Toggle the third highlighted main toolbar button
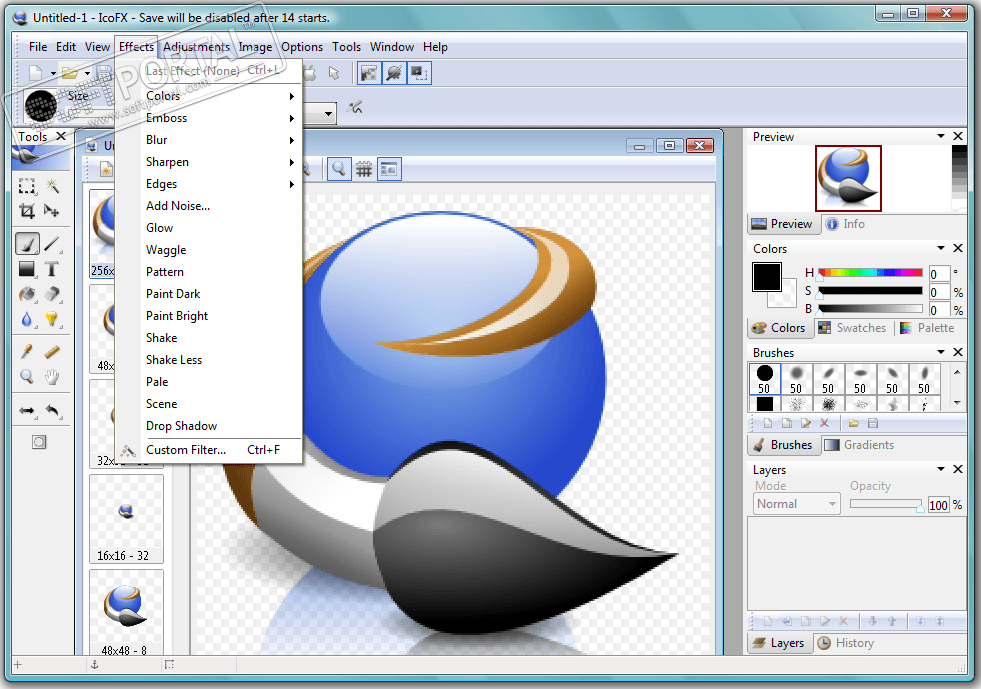 pos(419,73)
